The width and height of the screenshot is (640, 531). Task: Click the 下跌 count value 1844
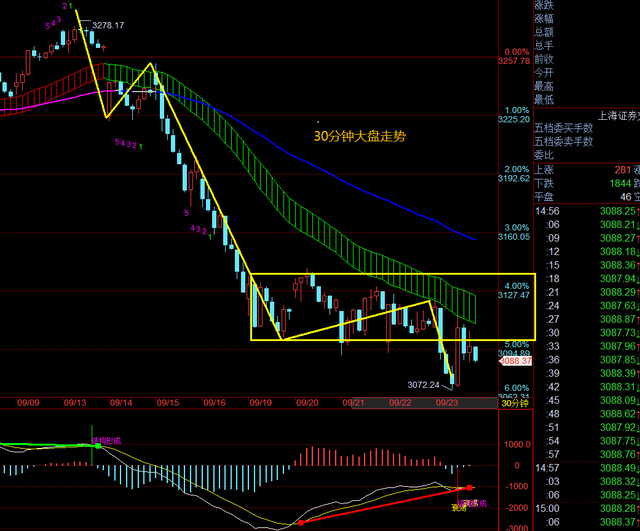pos(620,183)
